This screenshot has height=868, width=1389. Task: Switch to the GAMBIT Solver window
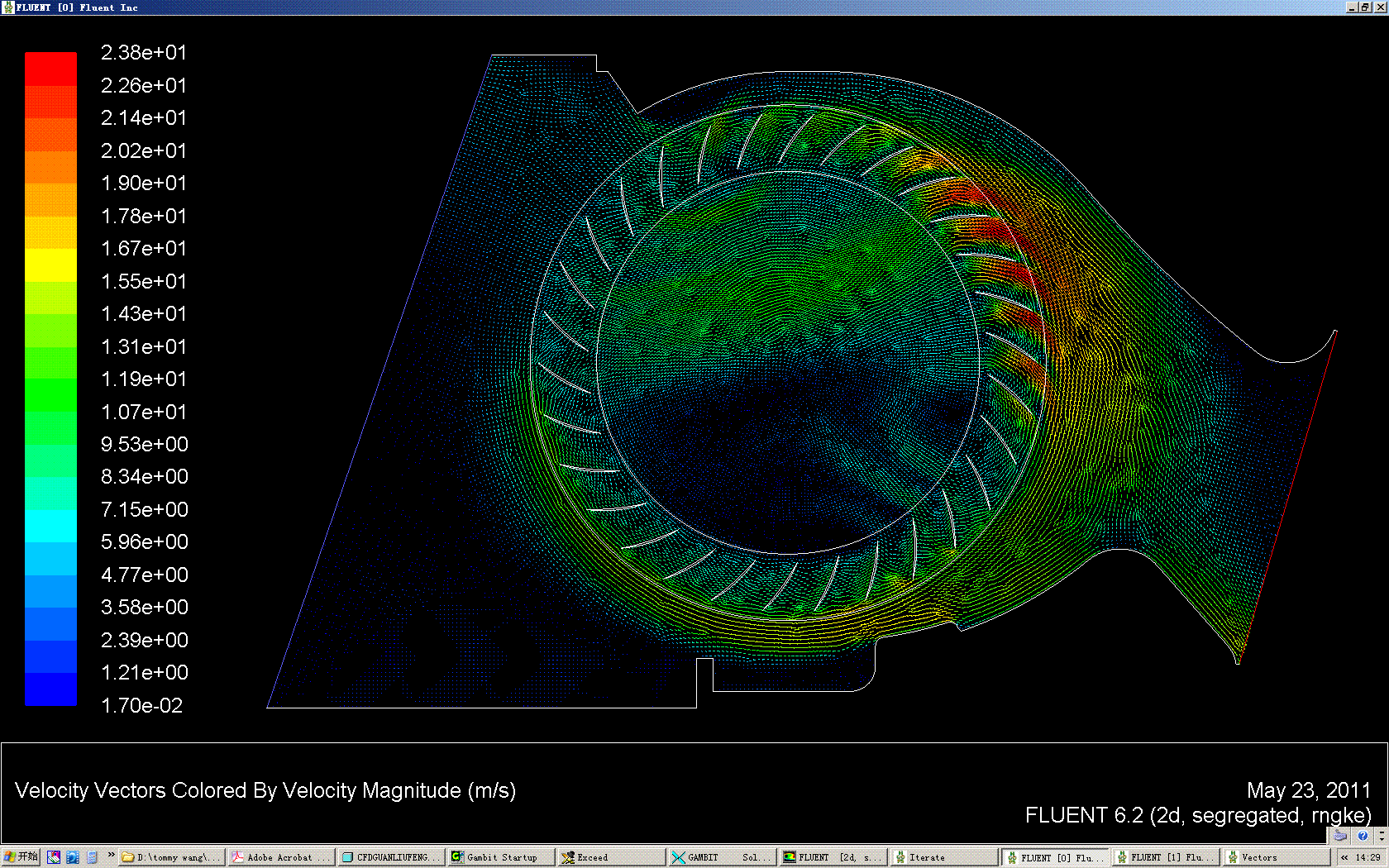click(x=722, y=857)
